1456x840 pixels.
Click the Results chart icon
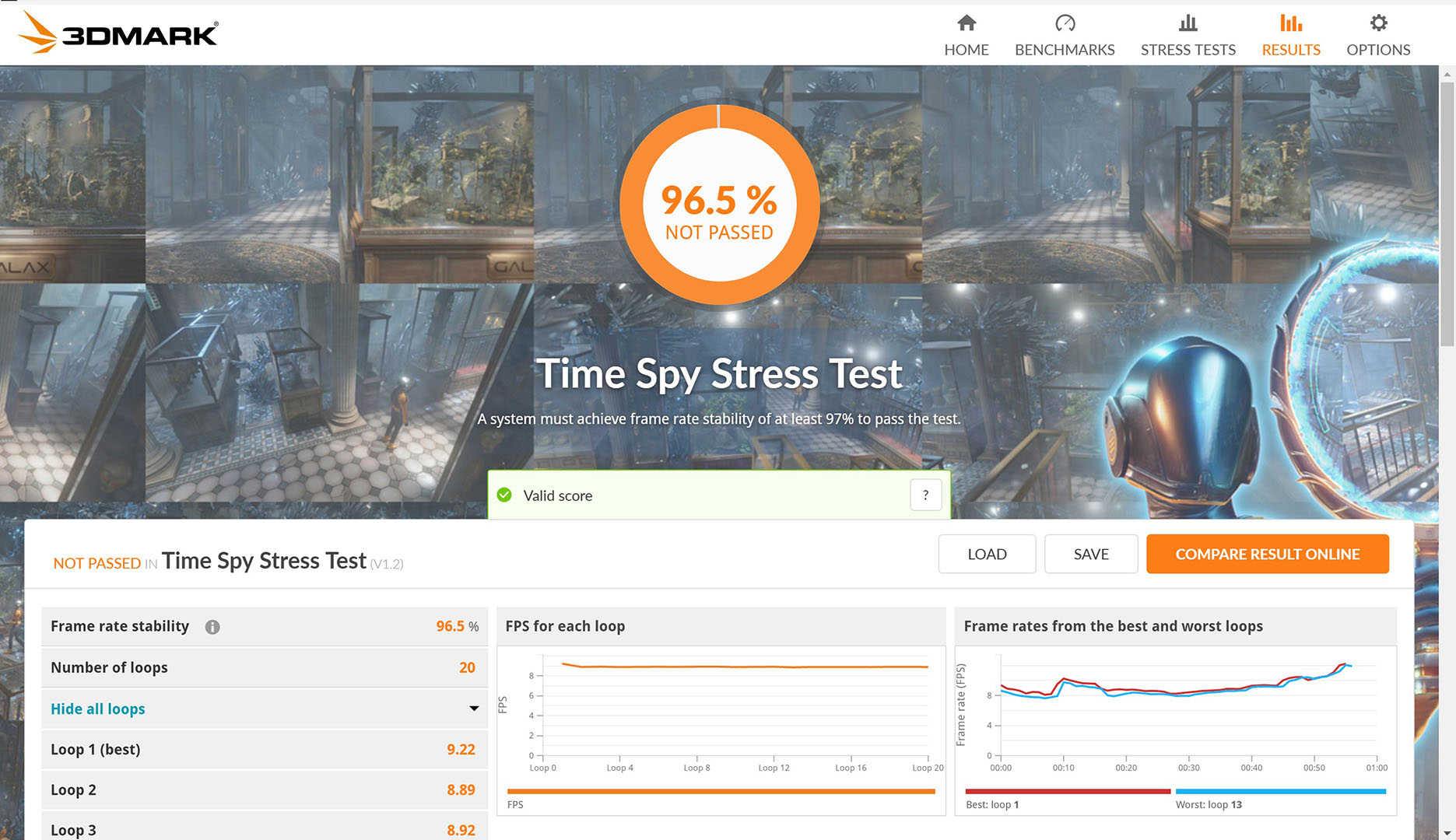pyautogui.click(x=1291, y=23)
